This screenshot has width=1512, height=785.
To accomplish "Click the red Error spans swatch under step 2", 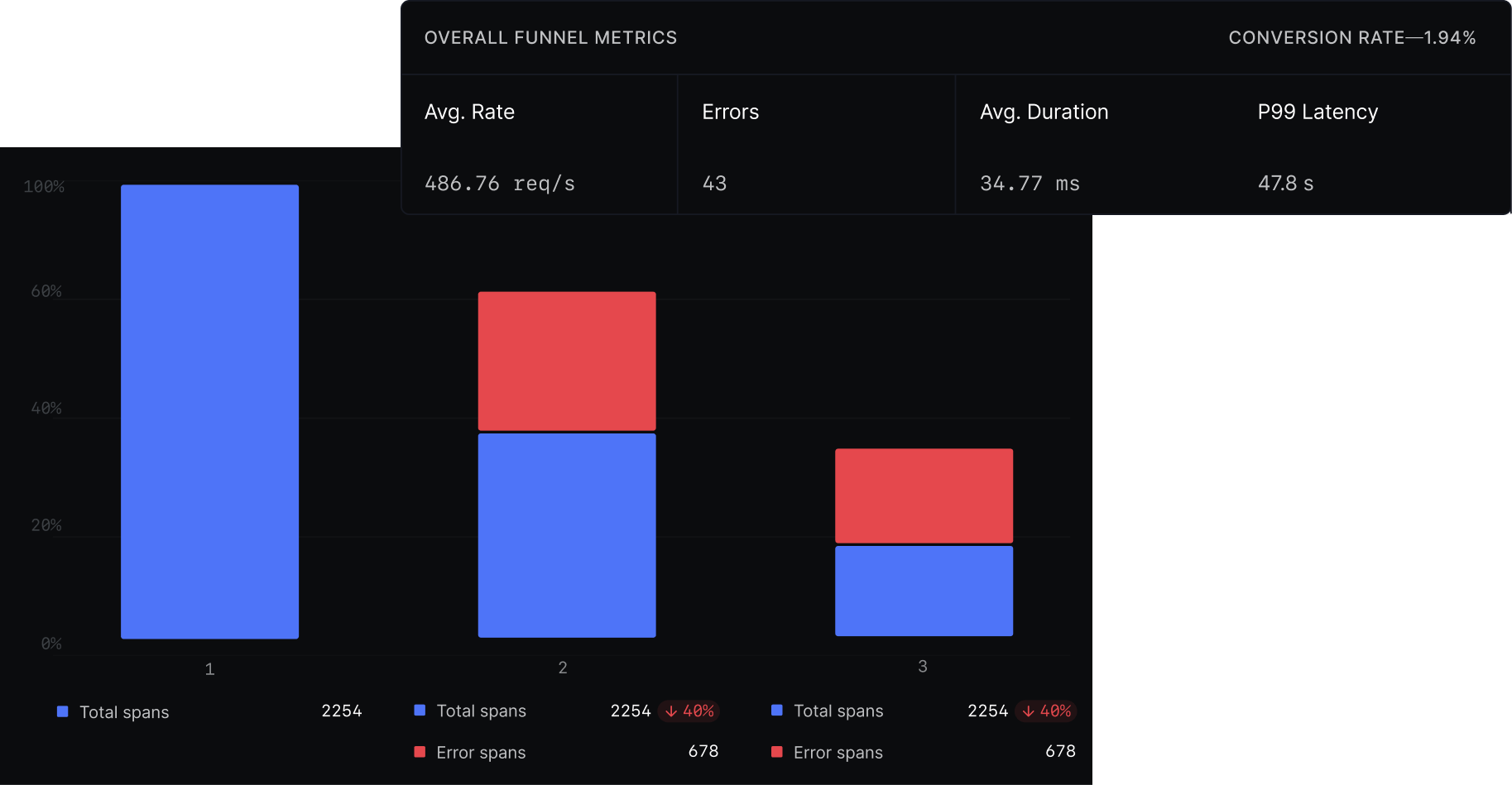I will tap(420, 752).
